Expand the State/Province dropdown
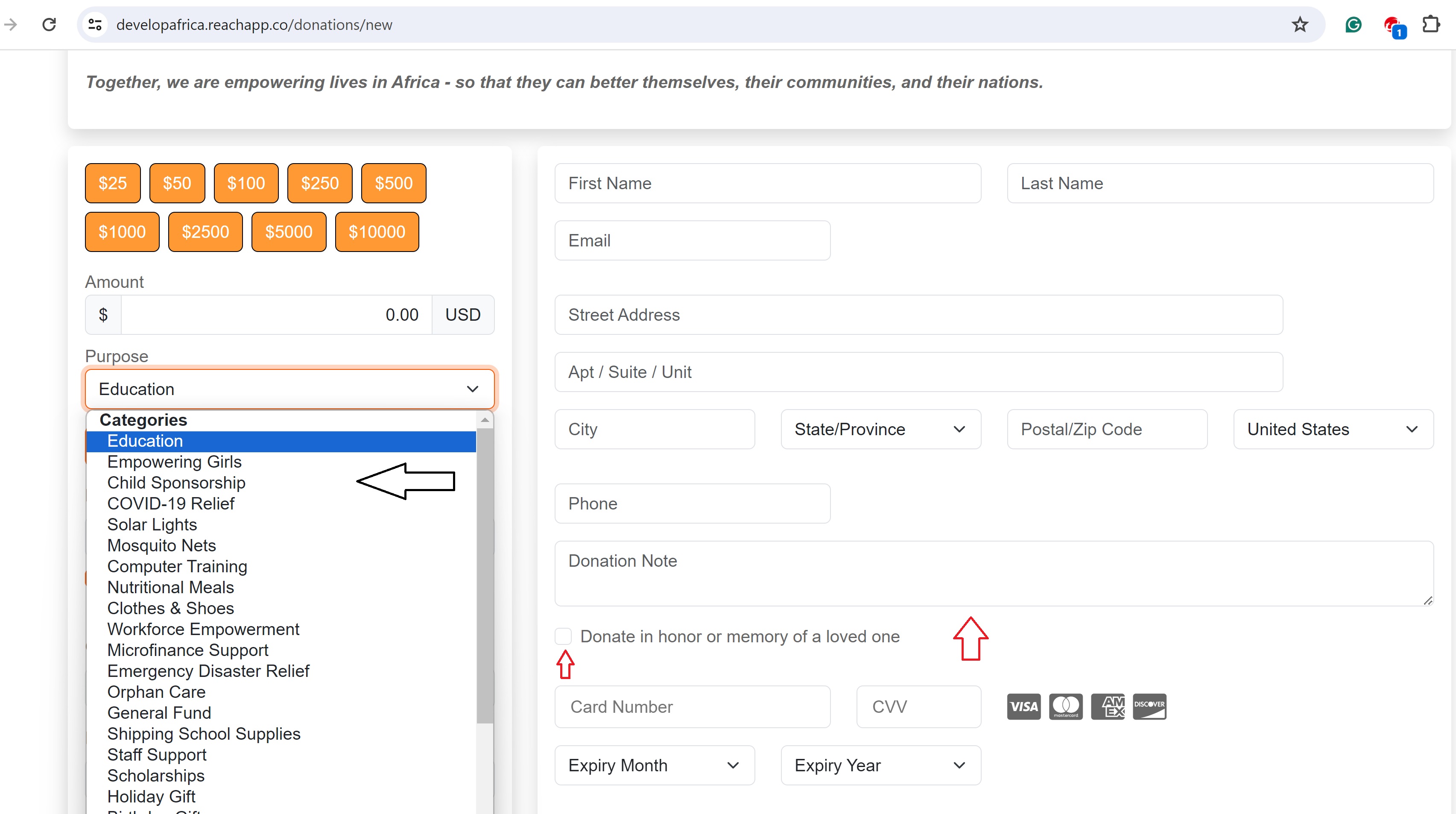Viewport: 1456px width, 814px height. point(880,429)
